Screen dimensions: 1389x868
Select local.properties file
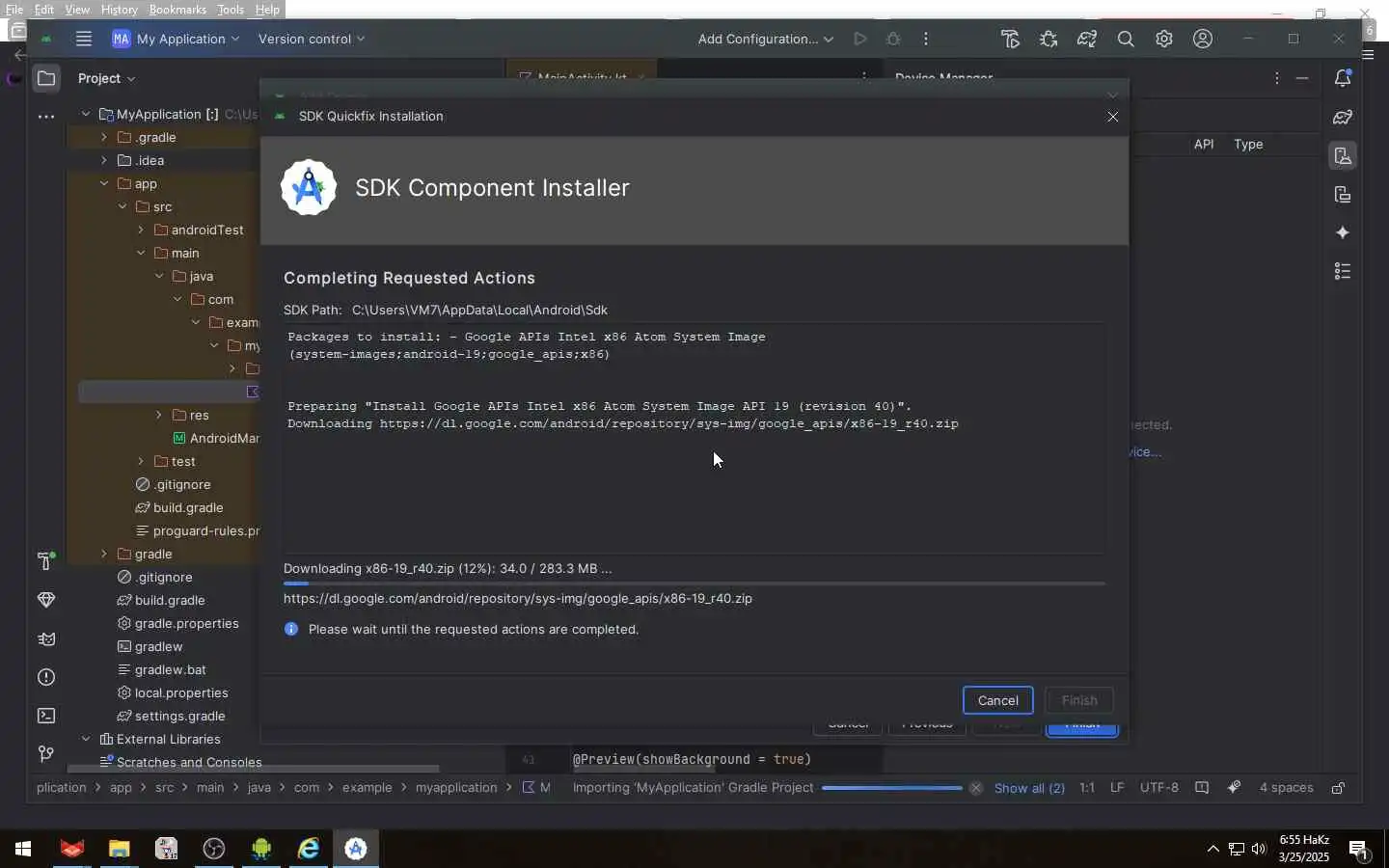coord(173,692)
